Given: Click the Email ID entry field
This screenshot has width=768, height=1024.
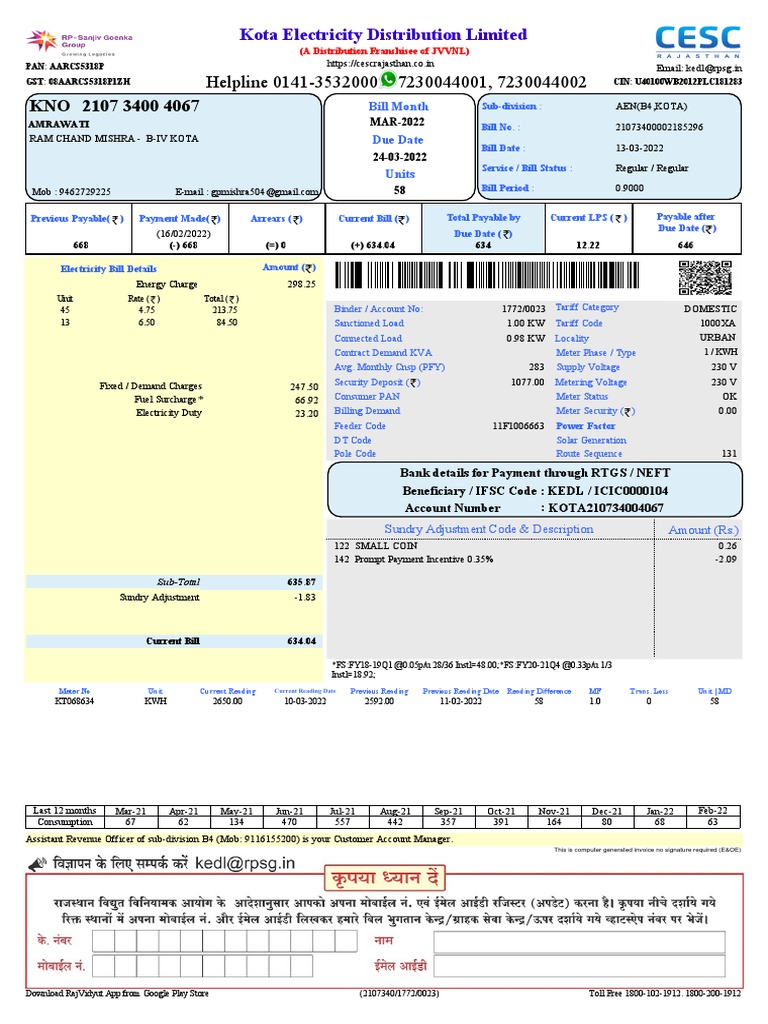Looking at the screenshot, I should coord(579,967).
